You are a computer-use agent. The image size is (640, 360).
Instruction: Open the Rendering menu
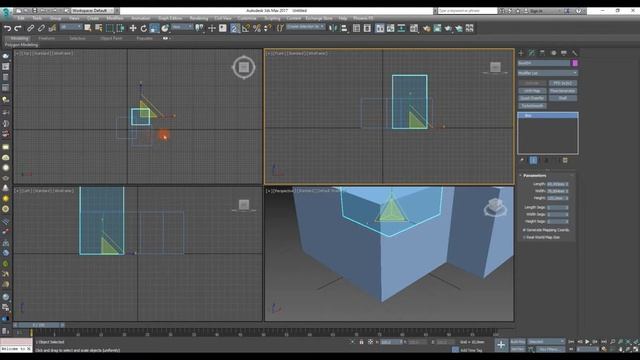(x=198, y=18)
